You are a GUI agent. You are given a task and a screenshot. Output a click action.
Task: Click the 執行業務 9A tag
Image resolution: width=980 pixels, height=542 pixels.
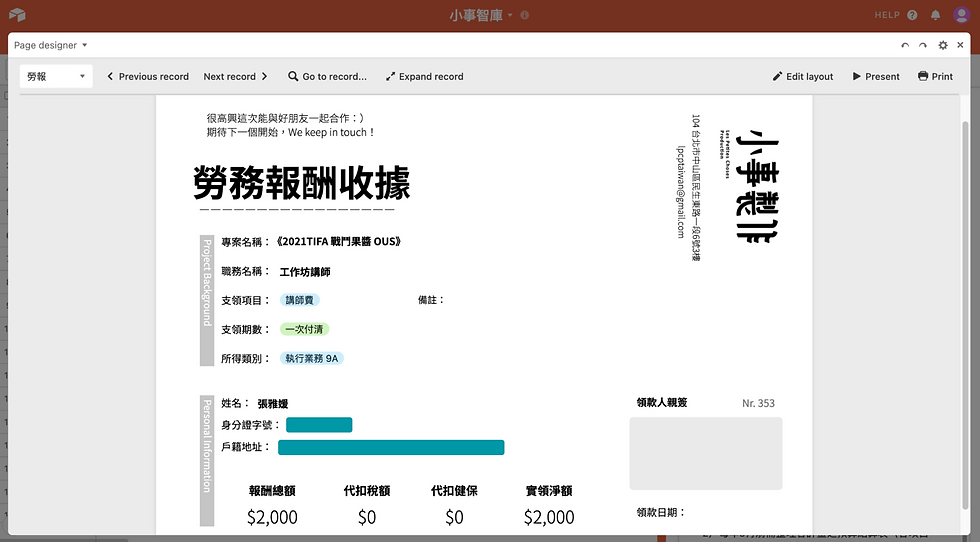pyautogui.click(x=311, y=358)
